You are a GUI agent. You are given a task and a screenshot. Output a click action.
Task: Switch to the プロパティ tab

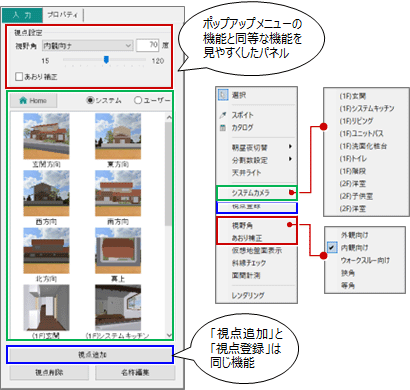coord(63,15)
